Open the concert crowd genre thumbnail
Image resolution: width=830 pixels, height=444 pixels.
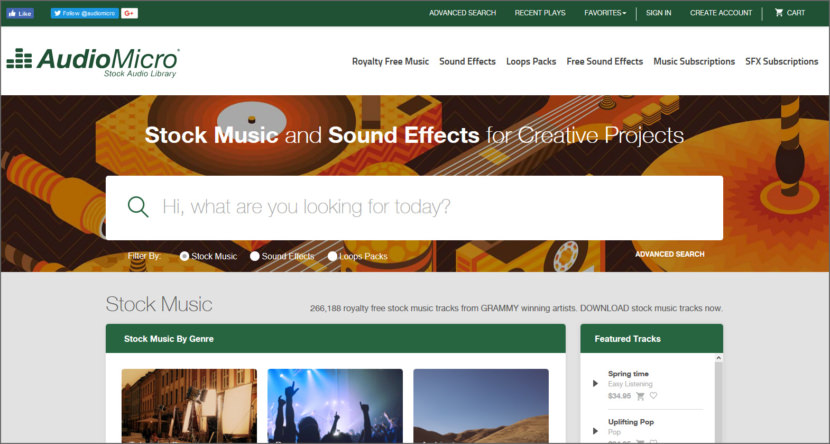pos(335,406)
